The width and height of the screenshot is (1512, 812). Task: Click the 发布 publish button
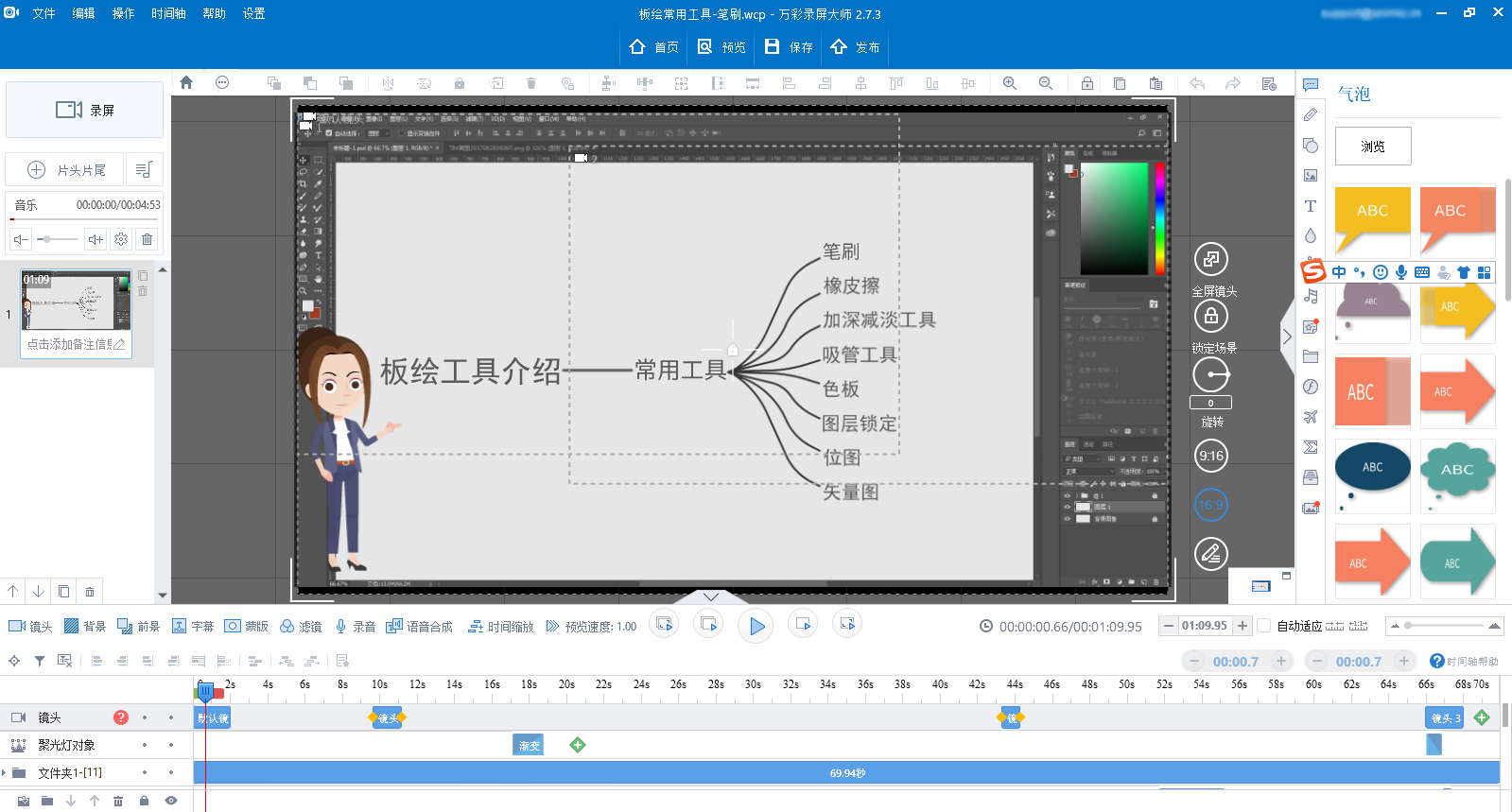tap(855, 46)
